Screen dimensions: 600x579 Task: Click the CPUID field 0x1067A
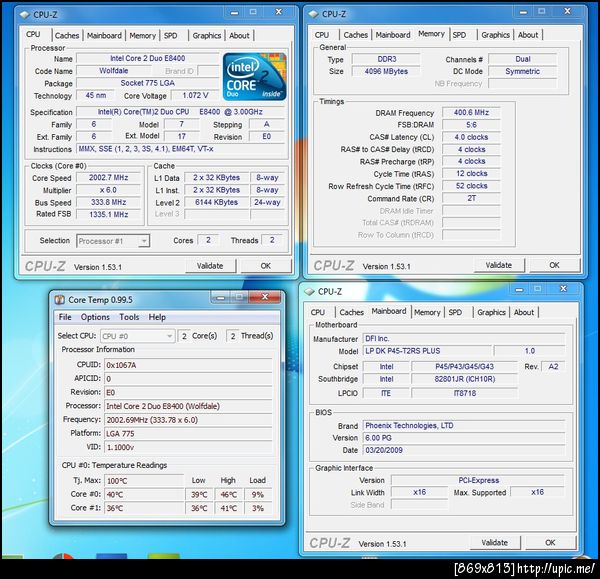tap(188, 365)
